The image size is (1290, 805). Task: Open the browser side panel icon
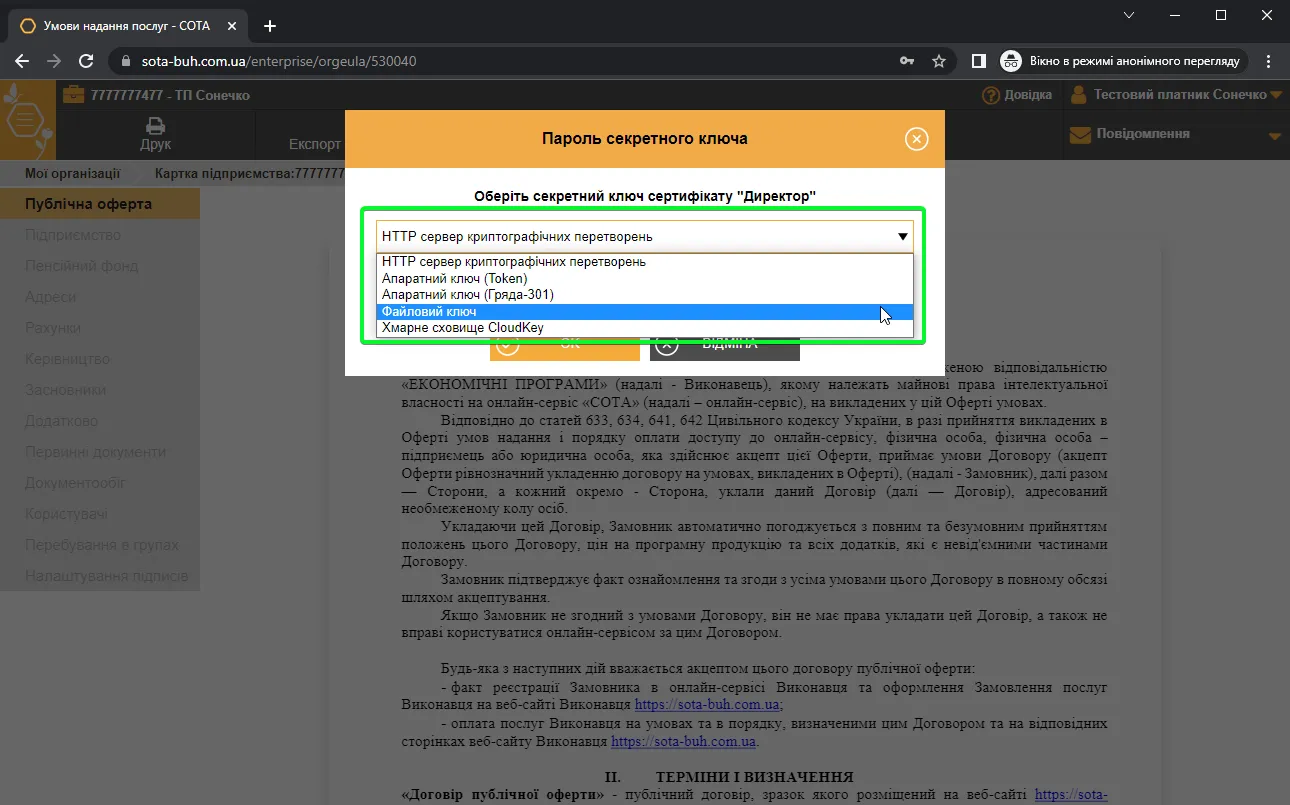[979, 61]
